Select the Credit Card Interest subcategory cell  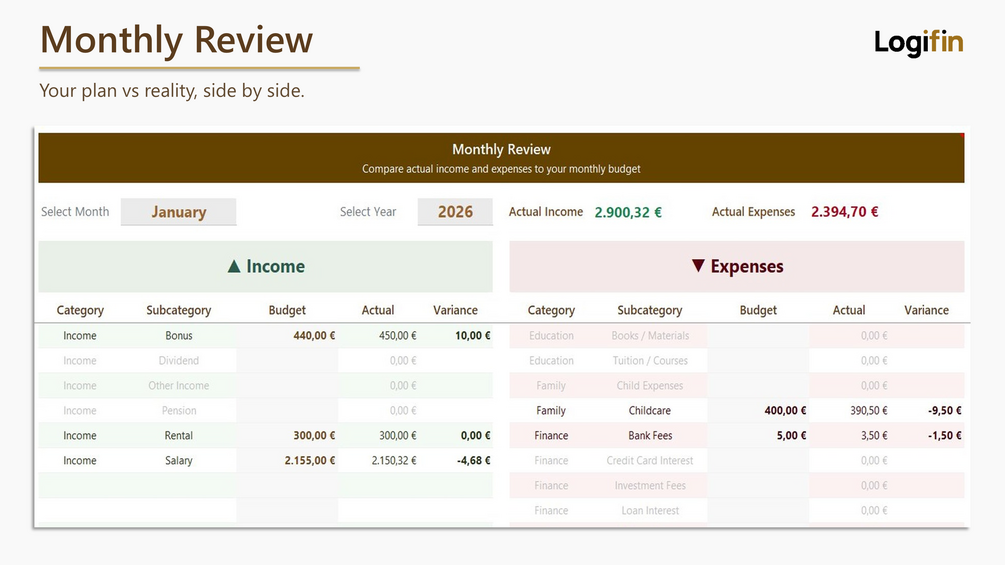pos(650,461)
